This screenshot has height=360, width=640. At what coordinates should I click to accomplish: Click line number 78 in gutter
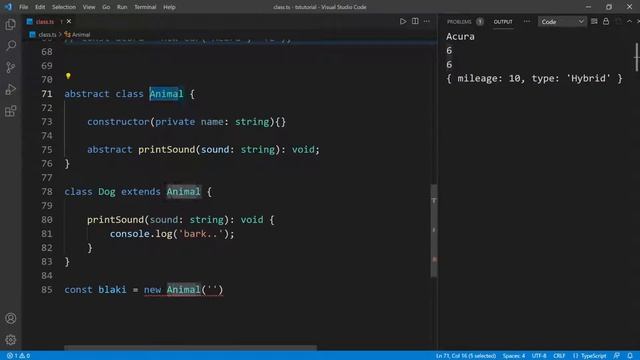pos(47,192)
